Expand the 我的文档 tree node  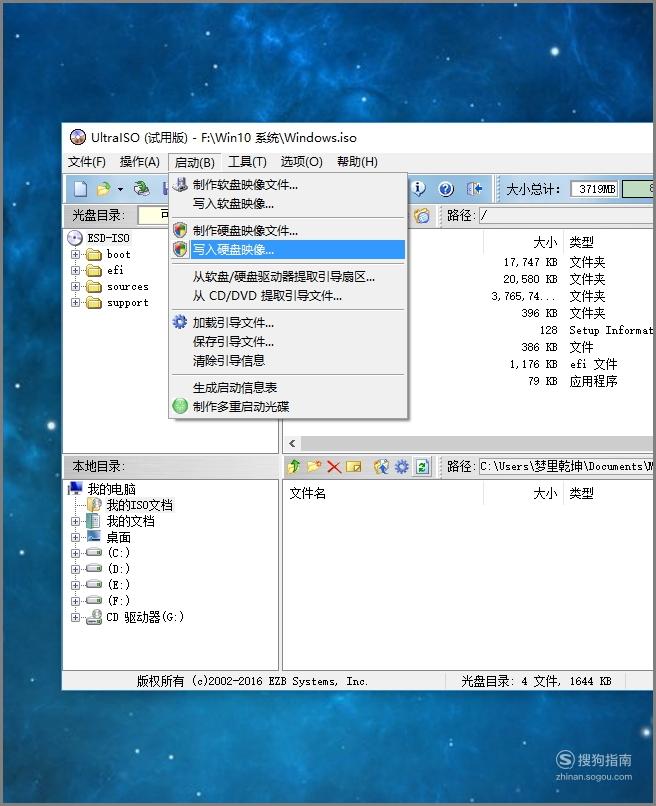[76, 521]
